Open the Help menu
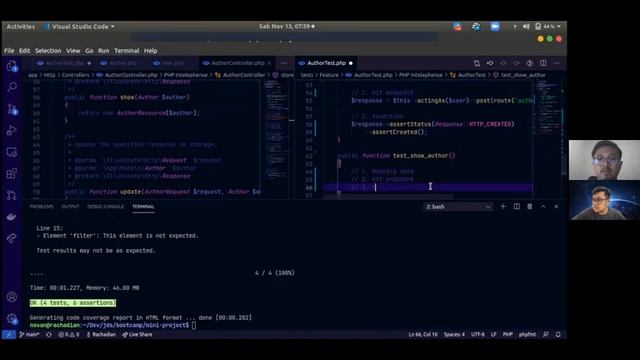The image size is (640, 360). tap(151, 51)
